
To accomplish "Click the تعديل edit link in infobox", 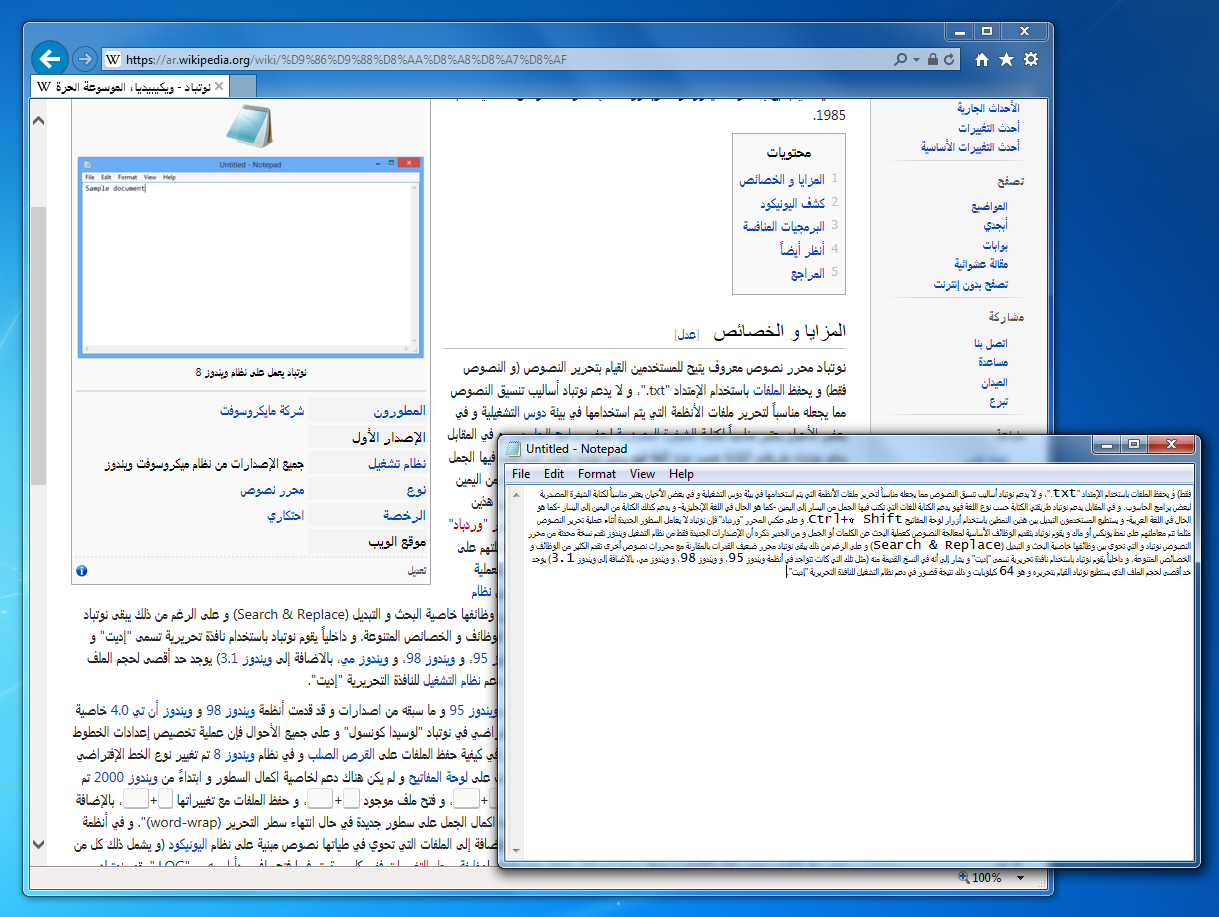I will tap(416, 572).
